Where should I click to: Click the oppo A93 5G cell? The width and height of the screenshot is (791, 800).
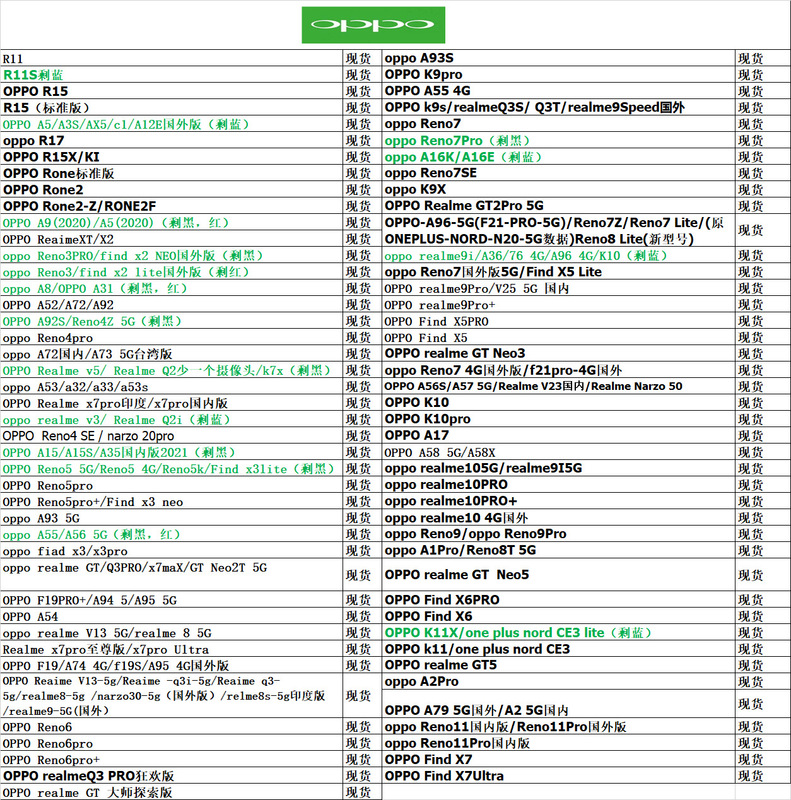[x=171, y=518]
